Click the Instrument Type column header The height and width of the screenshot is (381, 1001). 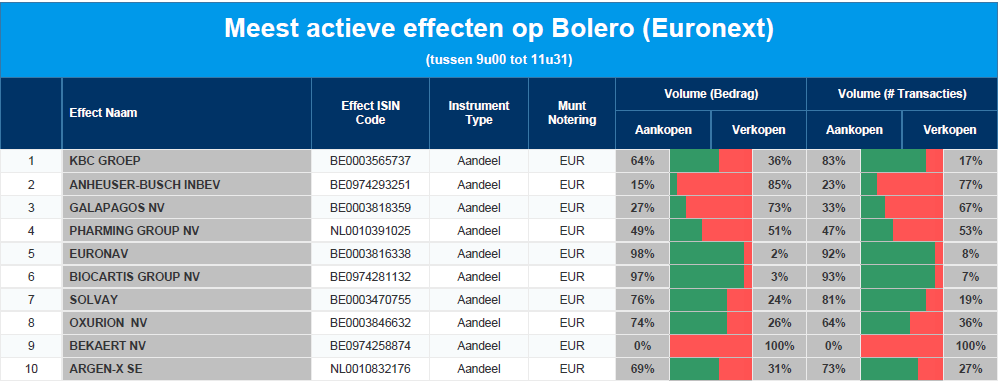479,113
